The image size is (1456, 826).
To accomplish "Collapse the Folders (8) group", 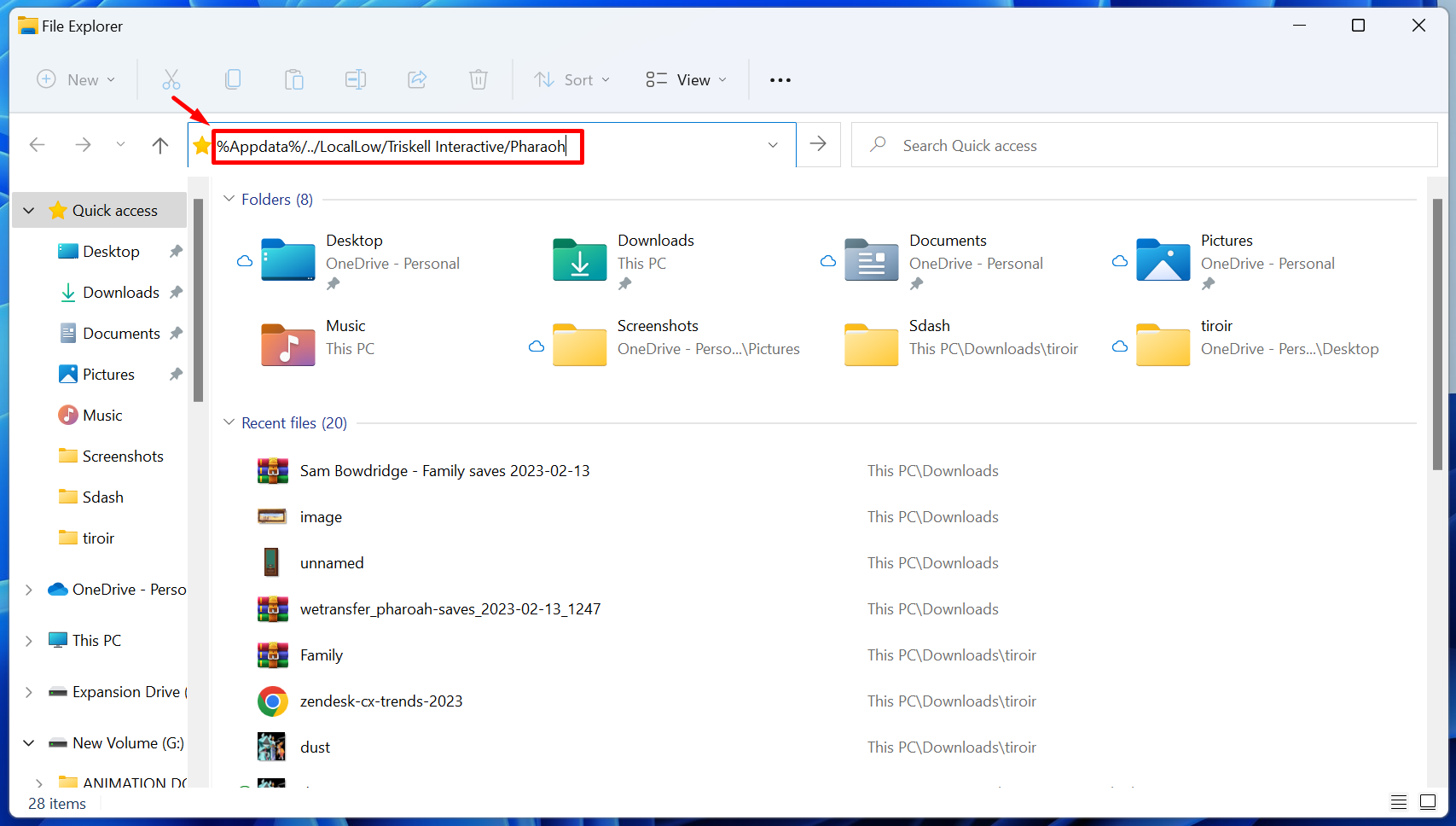I will click(229, 199).
